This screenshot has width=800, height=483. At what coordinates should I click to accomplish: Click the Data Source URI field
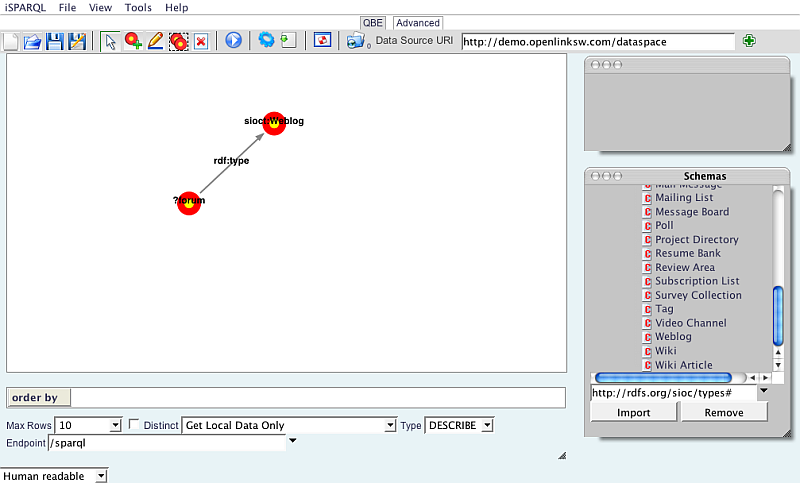pos(598,42)
